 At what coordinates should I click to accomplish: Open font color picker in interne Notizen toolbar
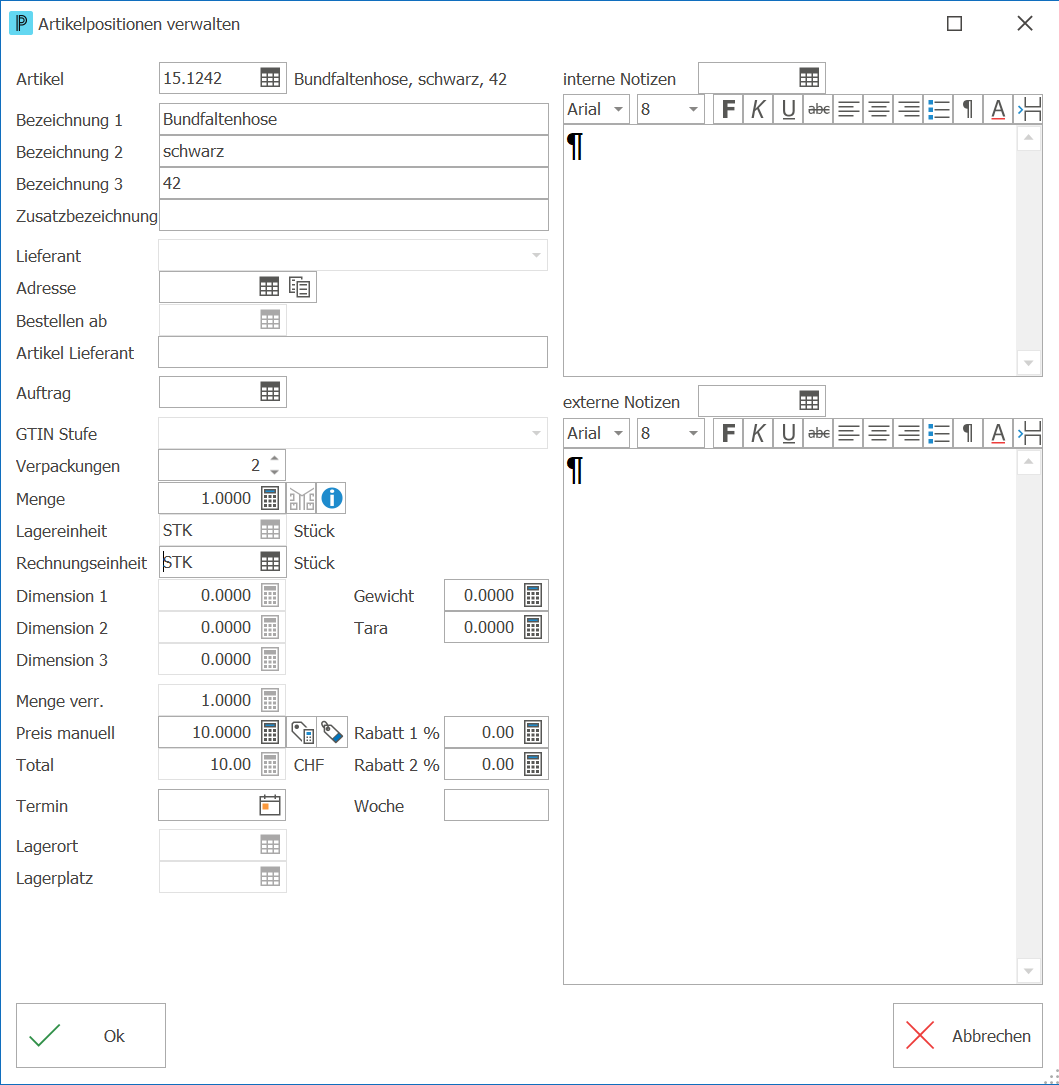point(998,109)
